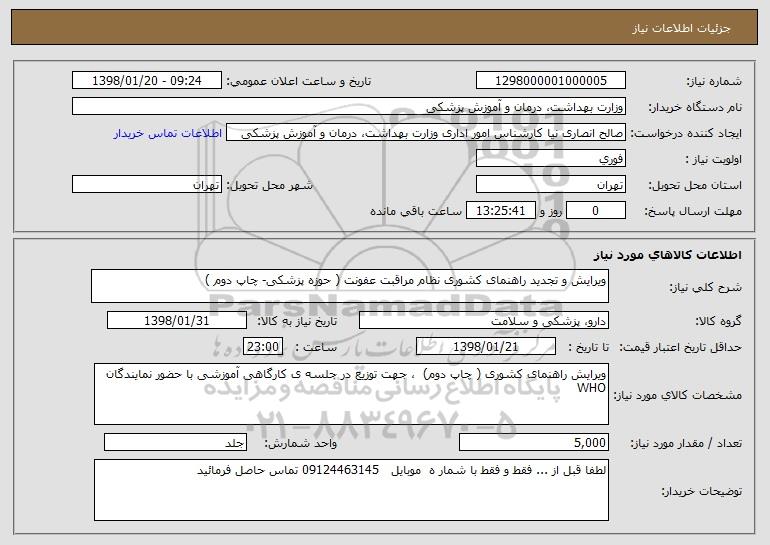This screenshot has height=545, width=770.
Task: Click the unit field showing 'جلد'
Action: [175, 442]
